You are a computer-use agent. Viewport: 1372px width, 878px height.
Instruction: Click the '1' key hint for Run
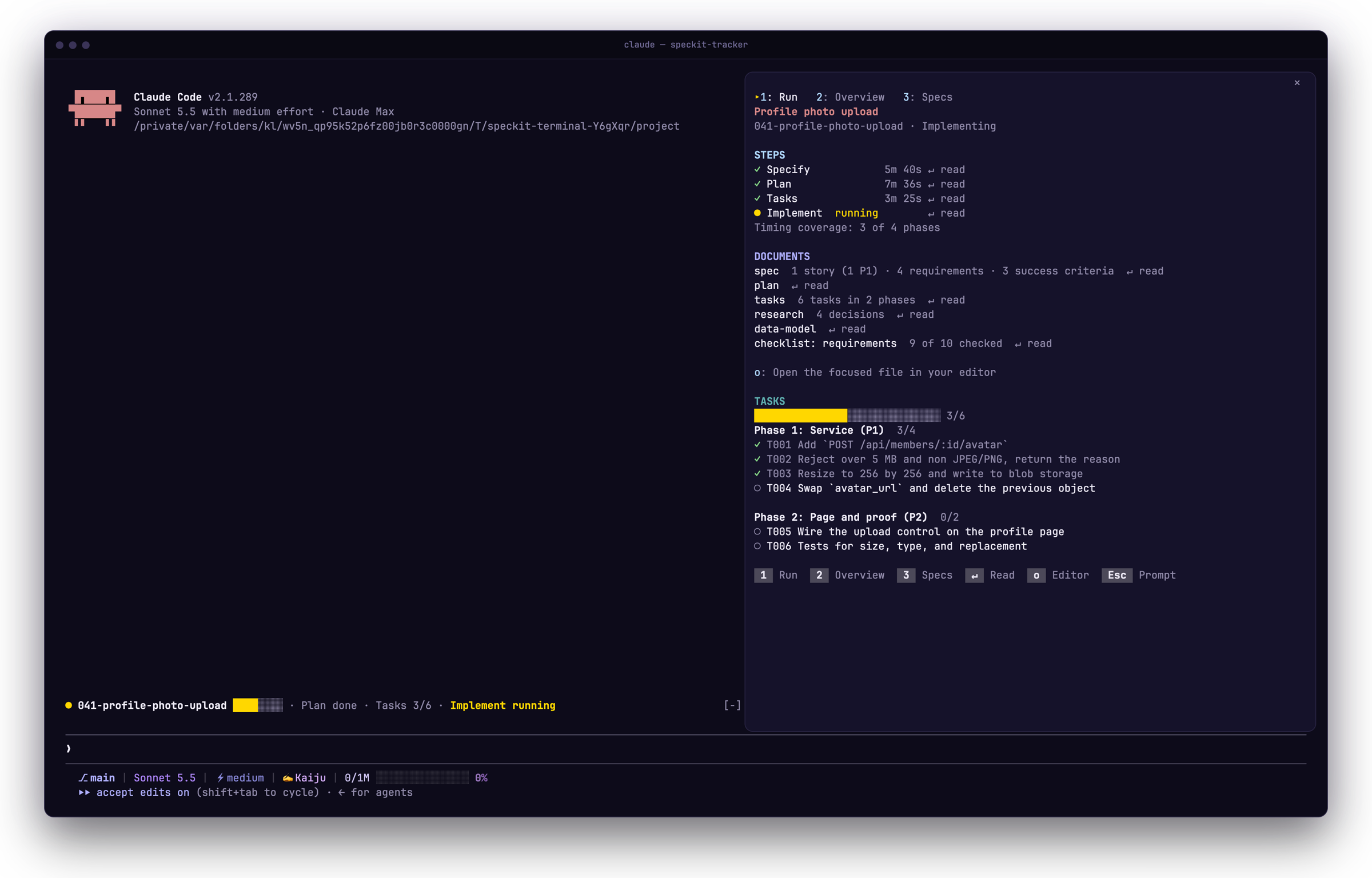coord(763,575)
